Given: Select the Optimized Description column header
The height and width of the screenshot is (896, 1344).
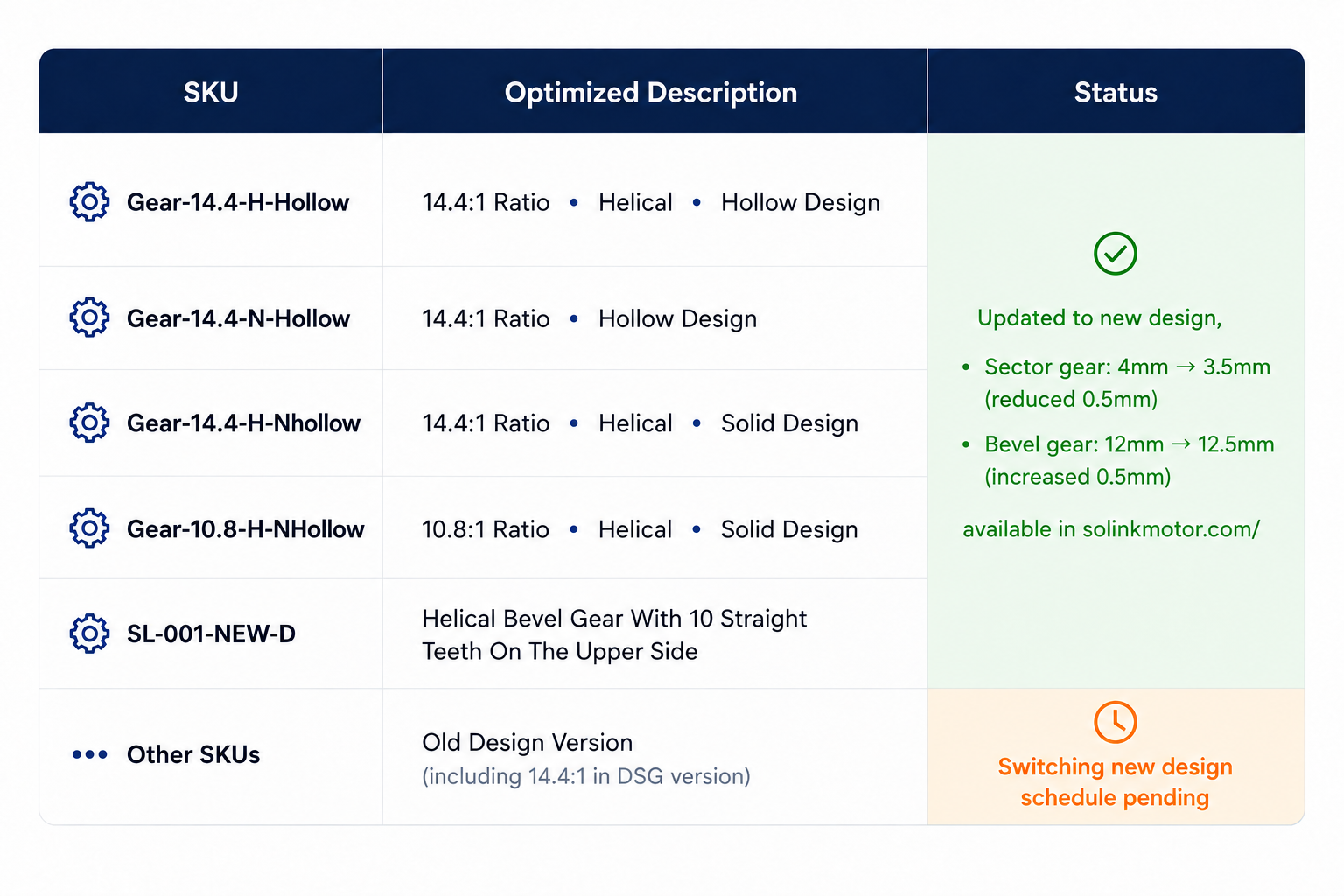Looking at the screenshot, I should tap(651, 92).
